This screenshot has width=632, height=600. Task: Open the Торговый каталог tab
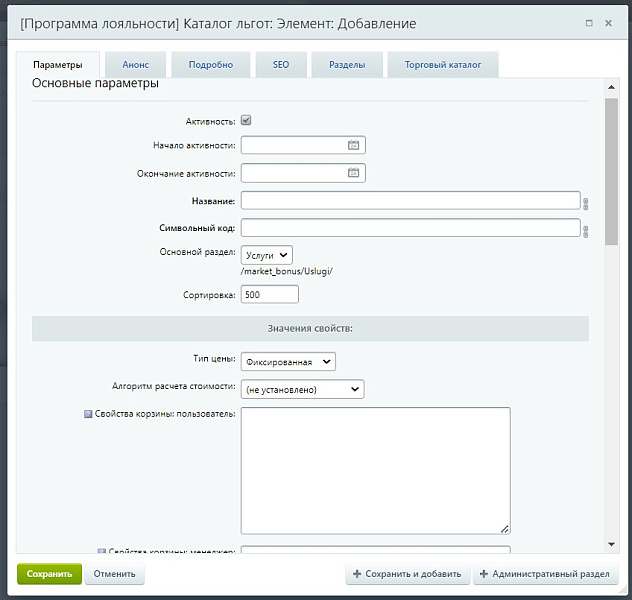point(442,65)
